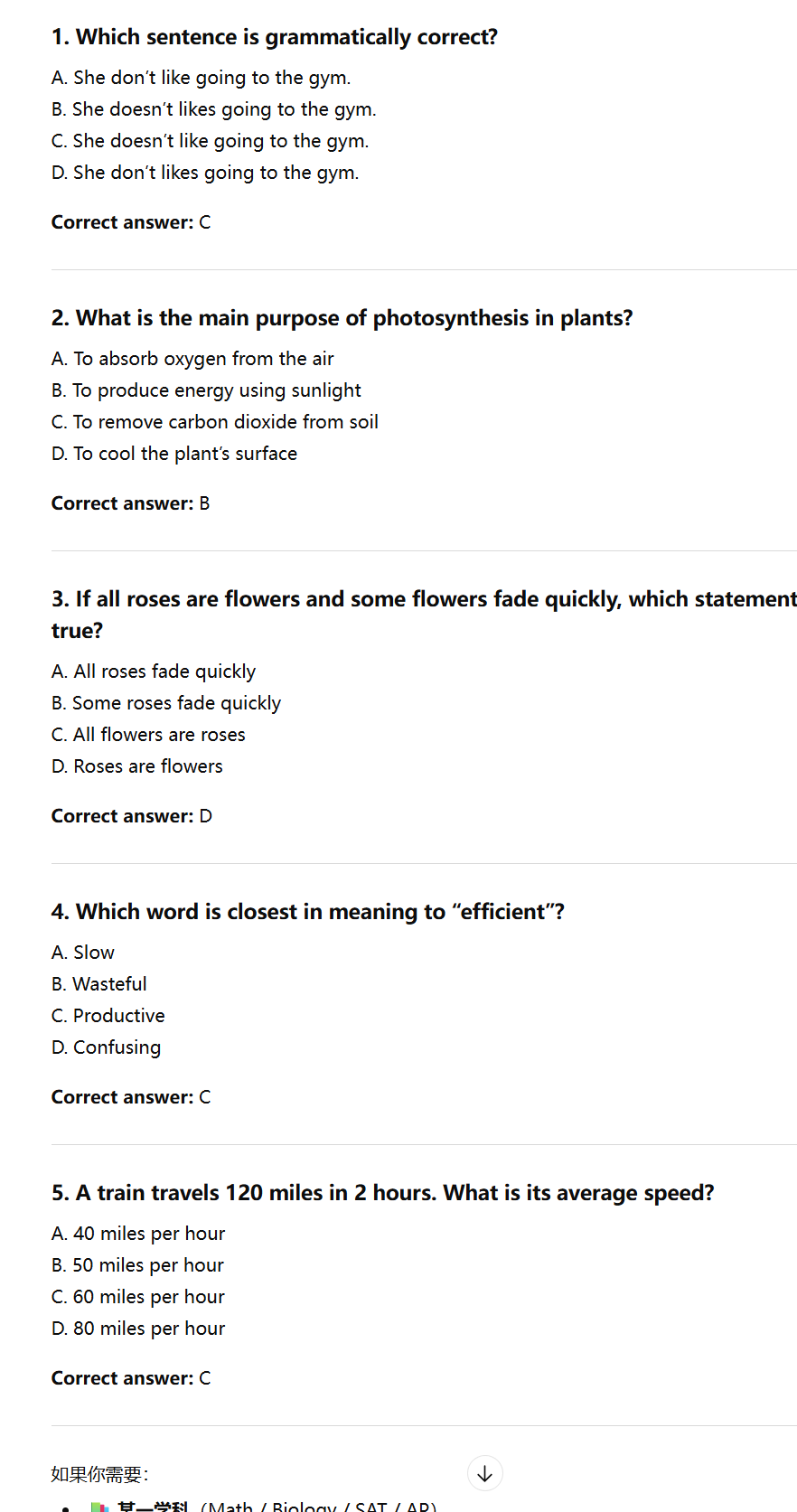Click option B 'To produce energy using sunlight'
The width and height of the screenshot is (797, 1512).
206,390
